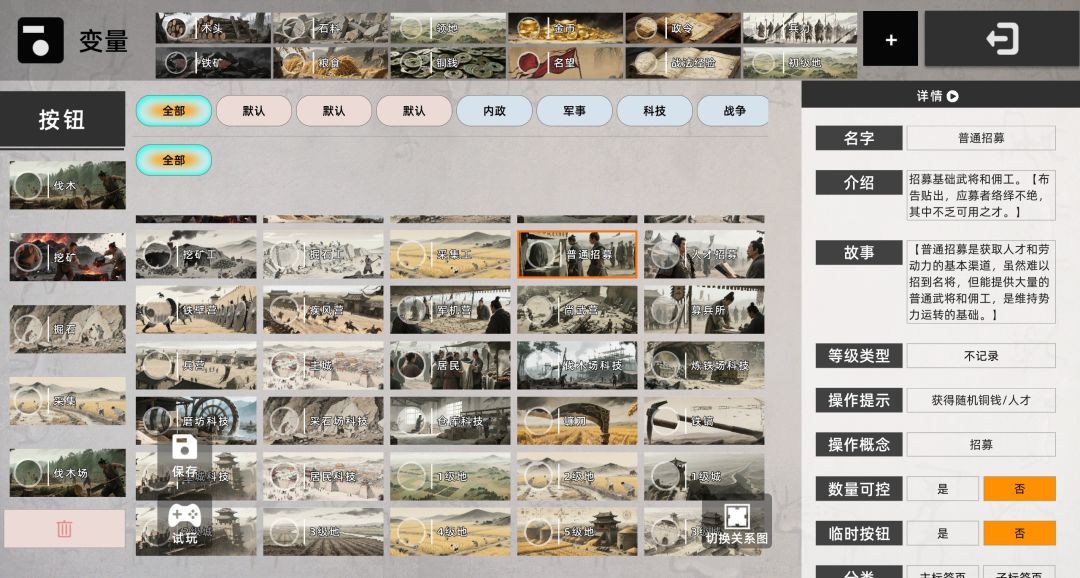The image size is (1080, 578).
Task: Choose the 居民科技 card
Action: click(x=323, y=476)
